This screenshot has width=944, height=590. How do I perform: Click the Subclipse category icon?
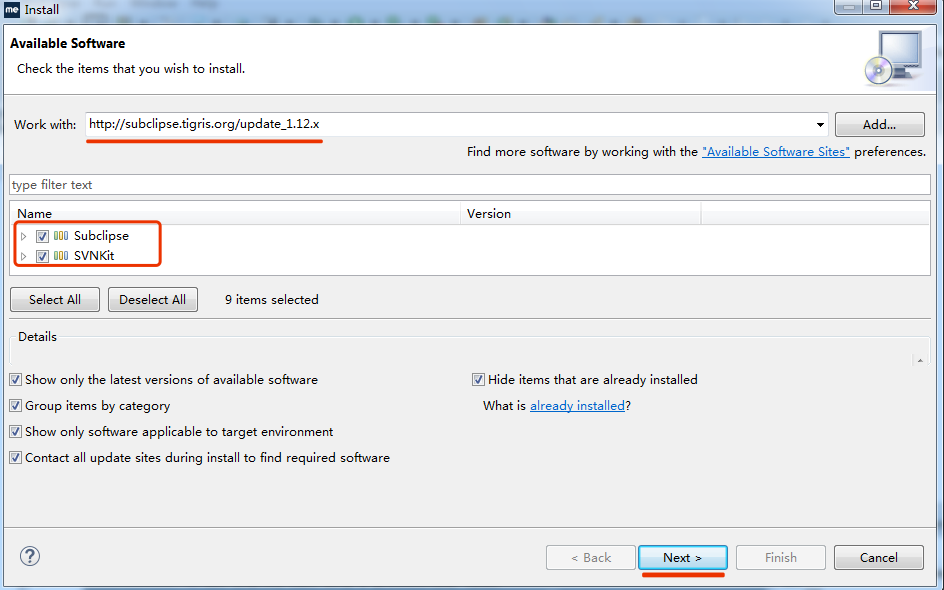point(61,236)
